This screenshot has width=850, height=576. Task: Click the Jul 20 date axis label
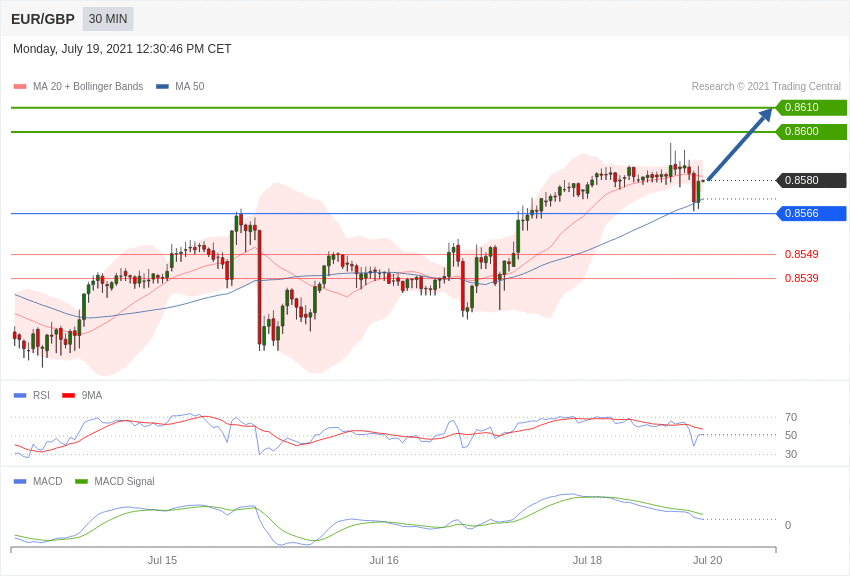pos(707,560)
